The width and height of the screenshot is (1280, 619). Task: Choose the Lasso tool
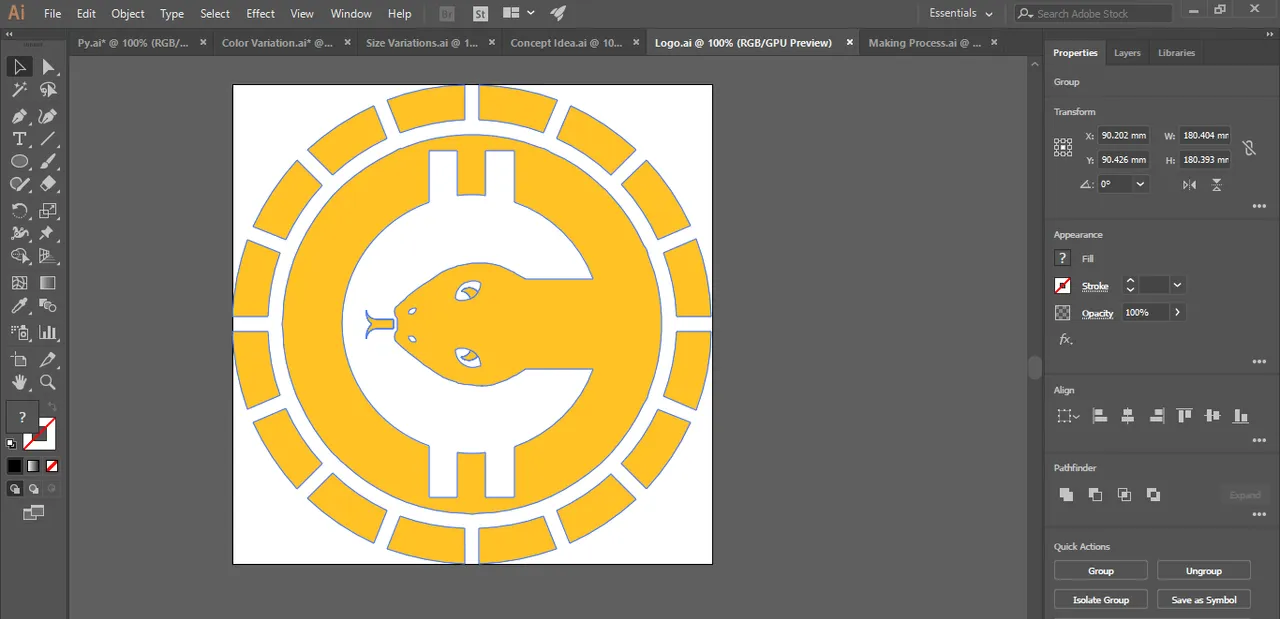[47, 91]
